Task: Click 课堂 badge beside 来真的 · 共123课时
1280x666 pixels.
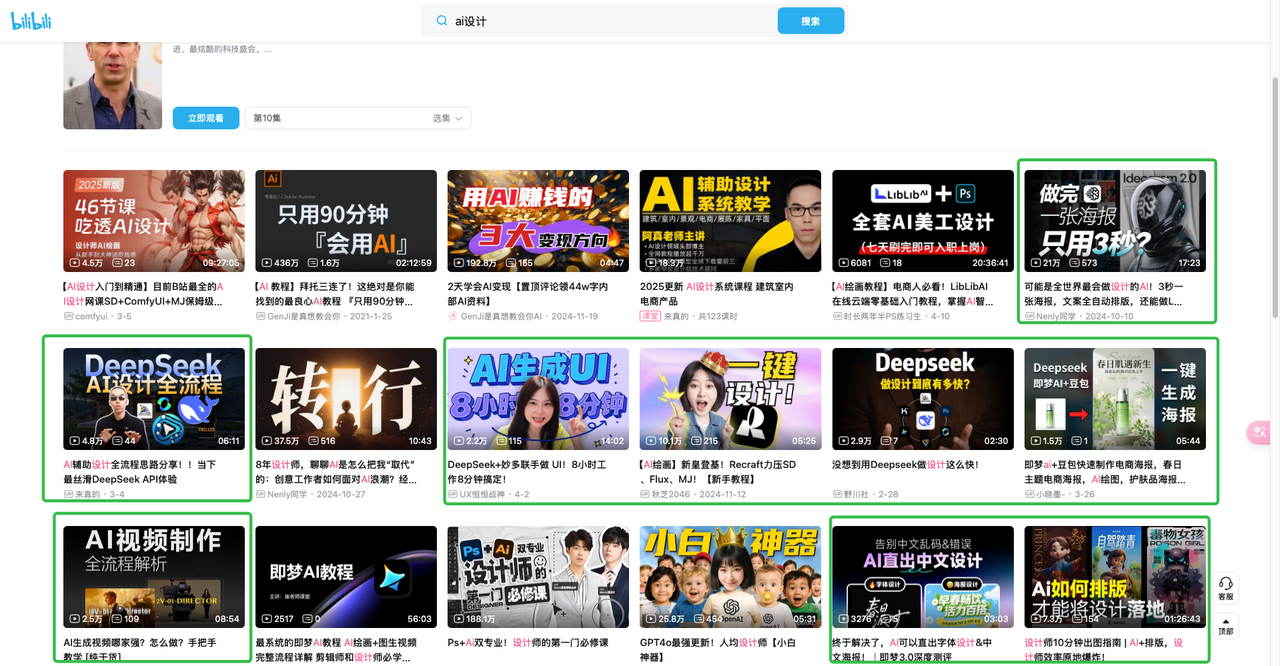Action: pyautogui.click(x=650, y=316)
